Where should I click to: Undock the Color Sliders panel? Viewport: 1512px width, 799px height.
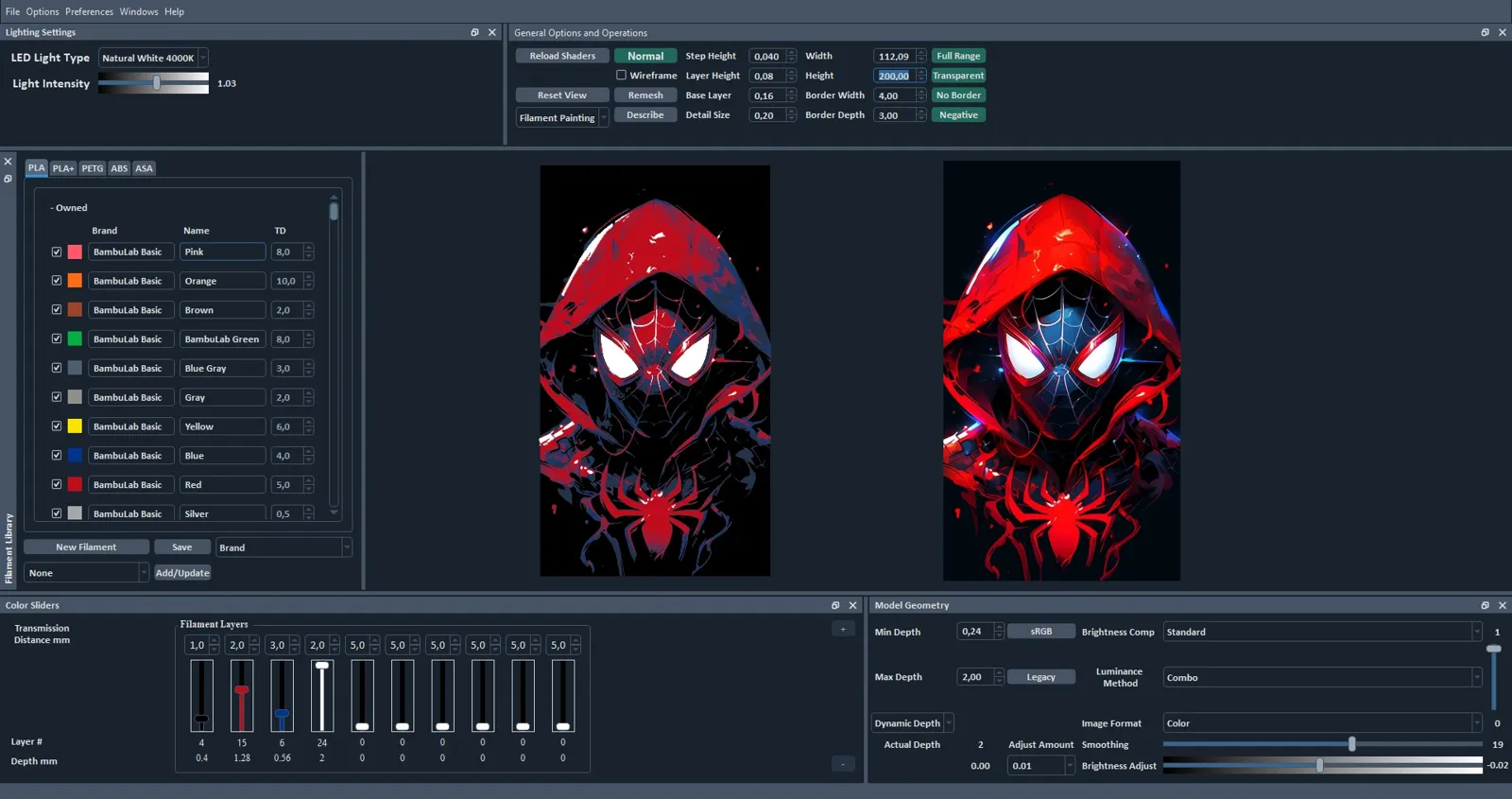pyautogui.click(x=835, y=605)
